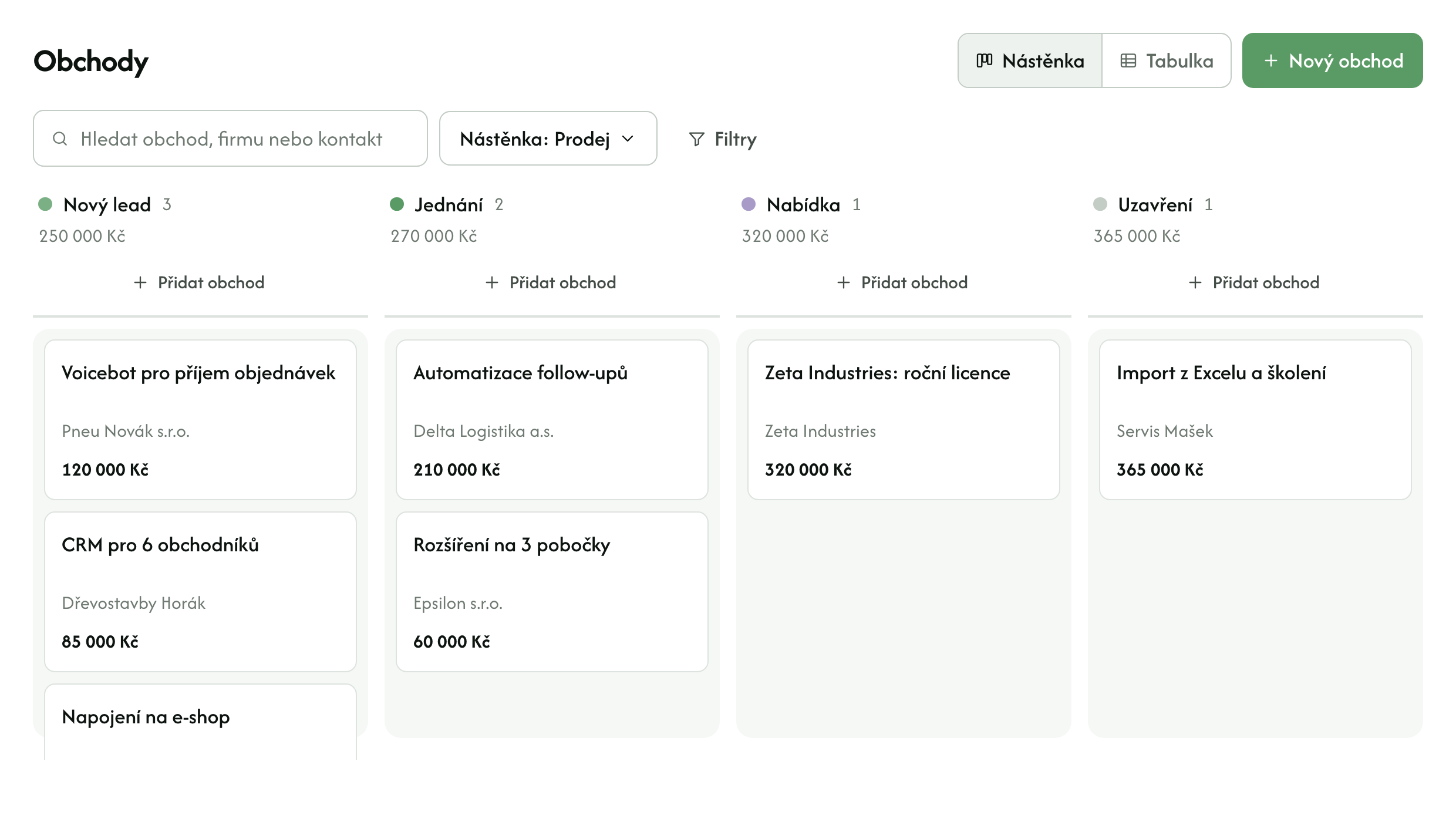Click the plus icon in Nový obchod button

point(1270,60)
